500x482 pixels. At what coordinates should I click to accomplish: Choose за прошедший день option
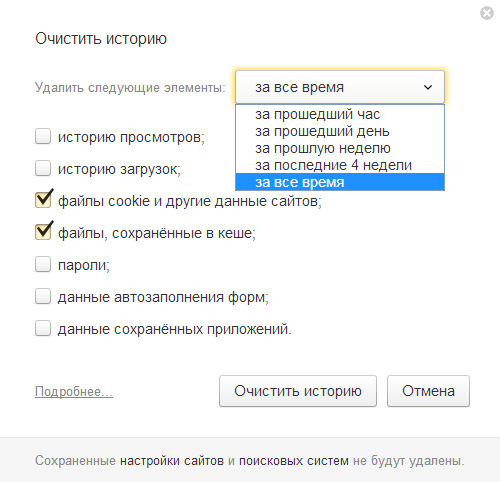coord(340,131)
